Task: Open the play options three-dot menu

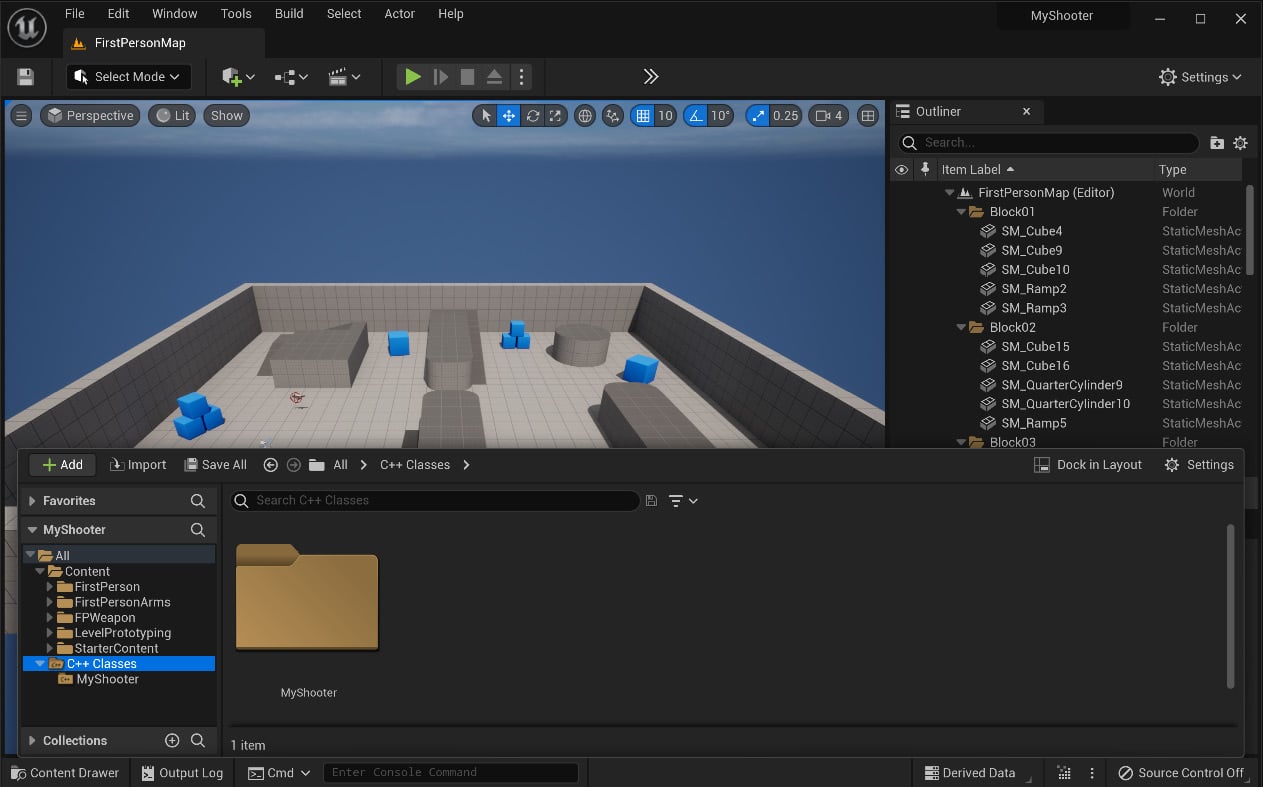Action: coord(521,77)
